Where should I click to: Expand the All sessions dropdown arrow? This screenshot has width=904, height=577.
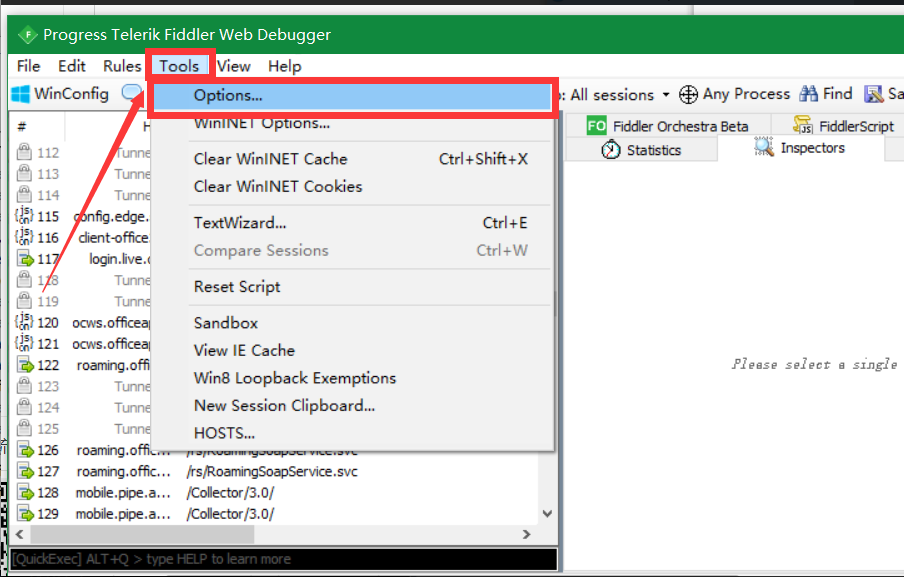click(x=666, y=95)
